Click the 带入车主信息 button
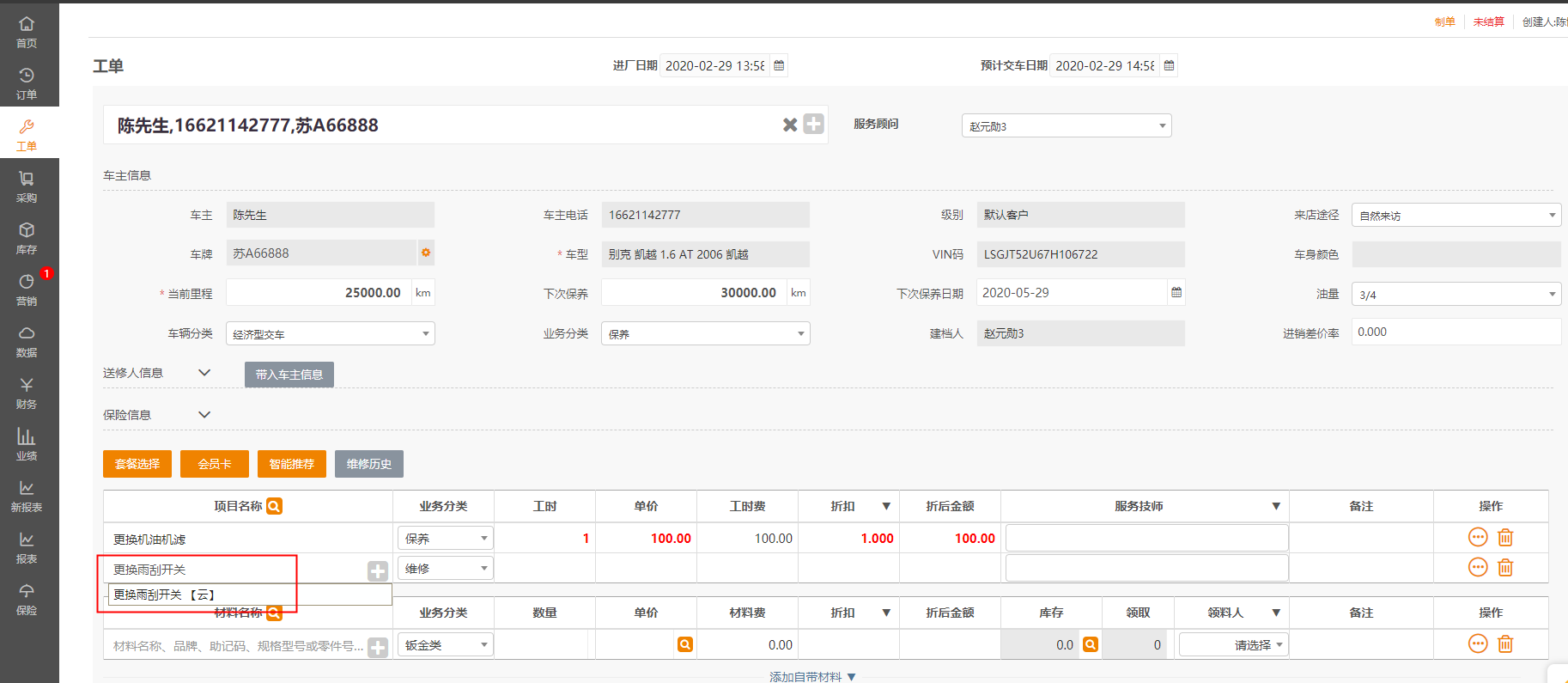The width and height of the screenshot is (1568, 683). (289, 375)
